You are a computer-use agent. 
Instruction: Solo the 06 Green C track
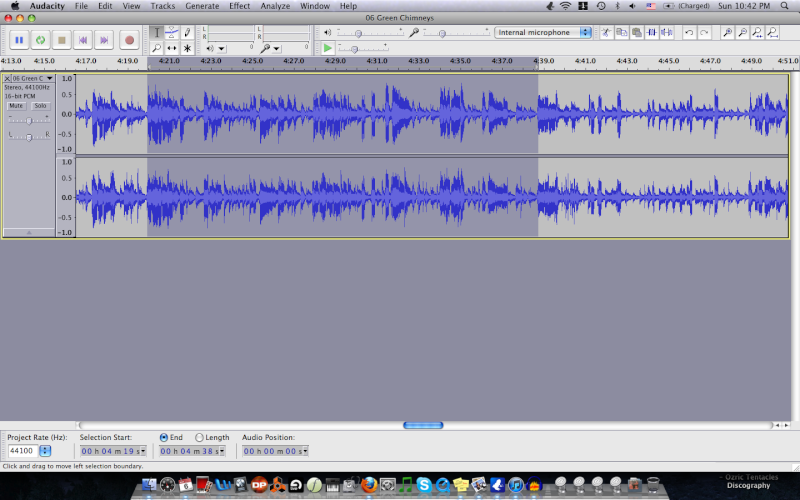tap(40, 106)
